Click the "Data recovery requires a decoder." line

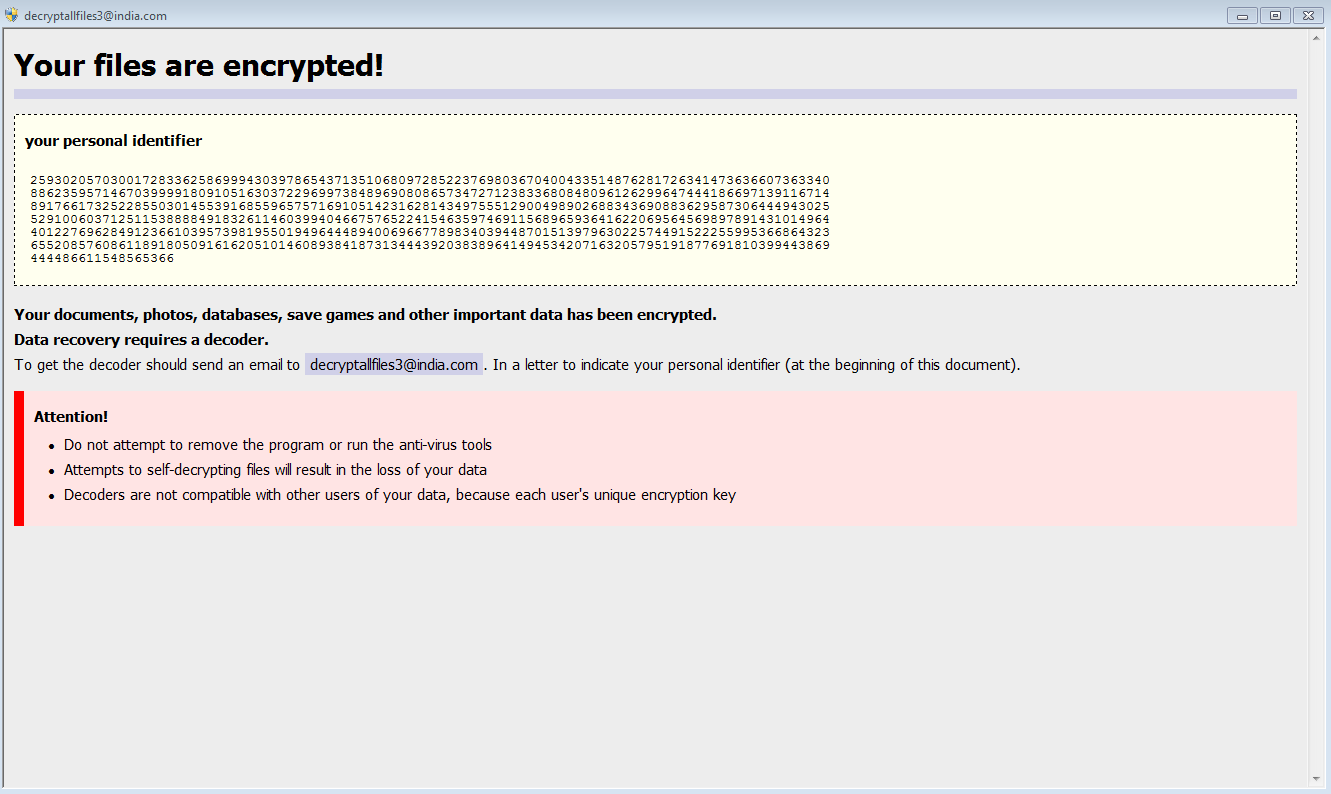(x=141, y=340)
